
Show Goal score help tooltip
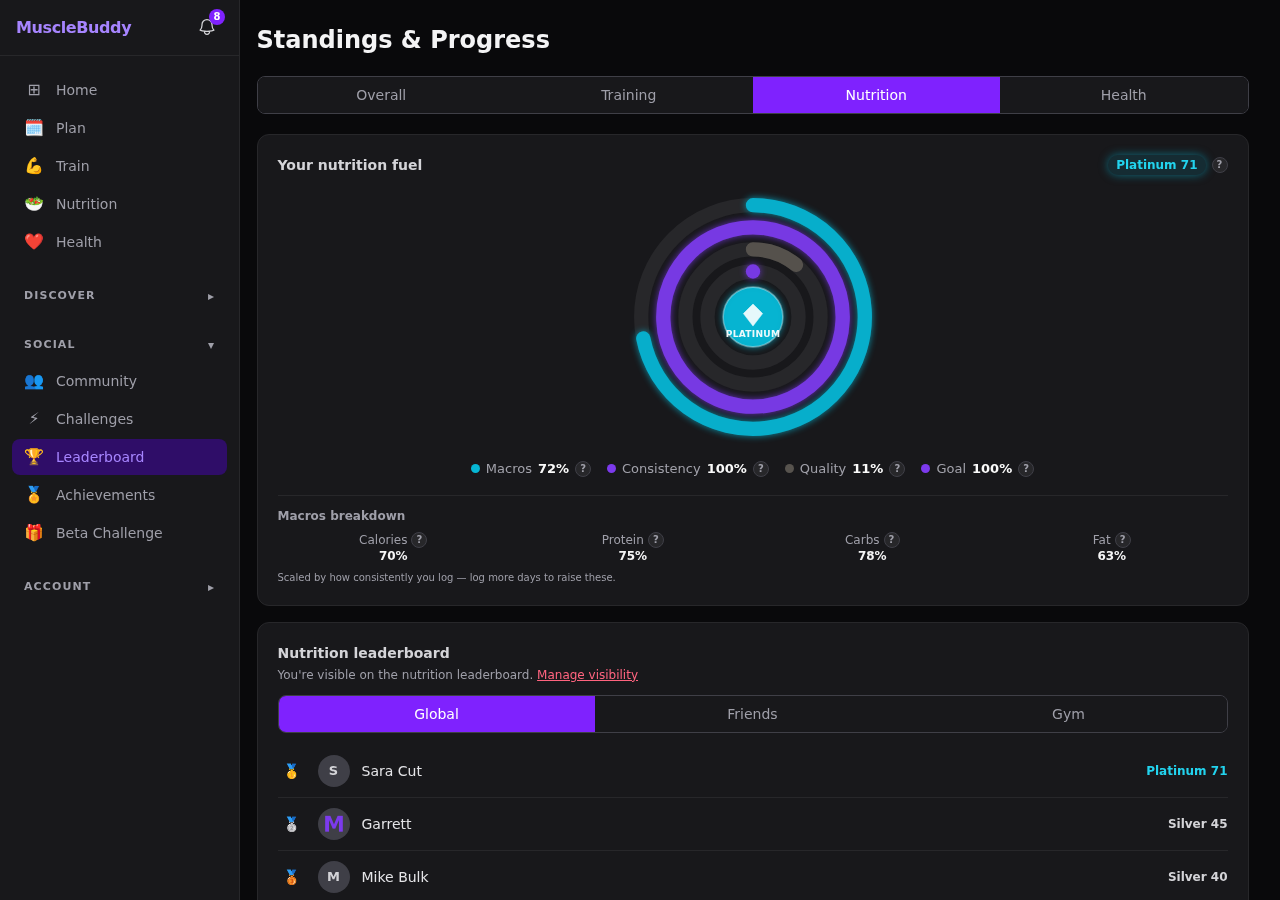(x=1026, y=469)
